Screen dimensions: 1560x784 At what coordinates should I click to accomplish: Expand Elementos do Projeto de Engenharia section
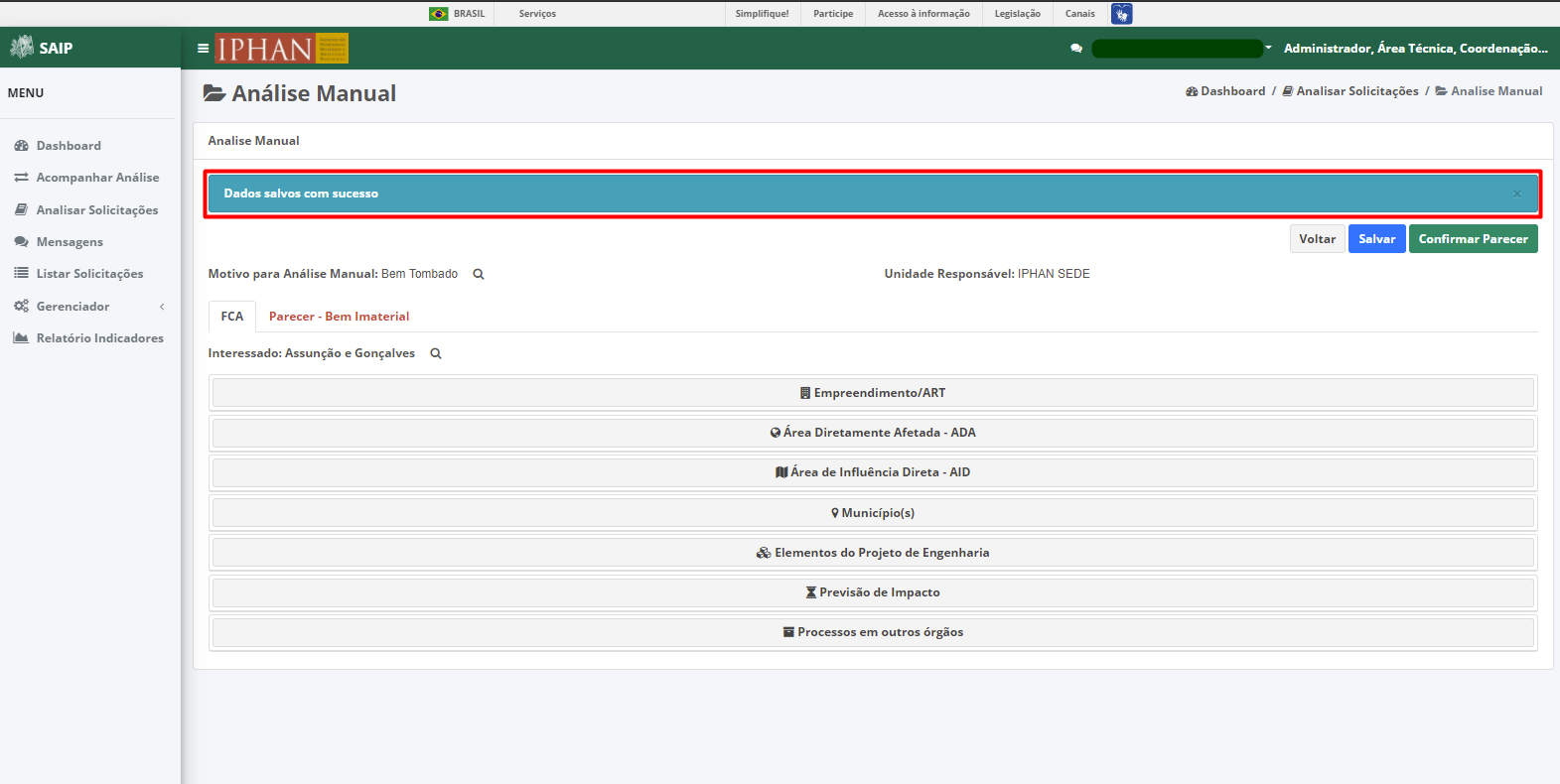(873, 553)
